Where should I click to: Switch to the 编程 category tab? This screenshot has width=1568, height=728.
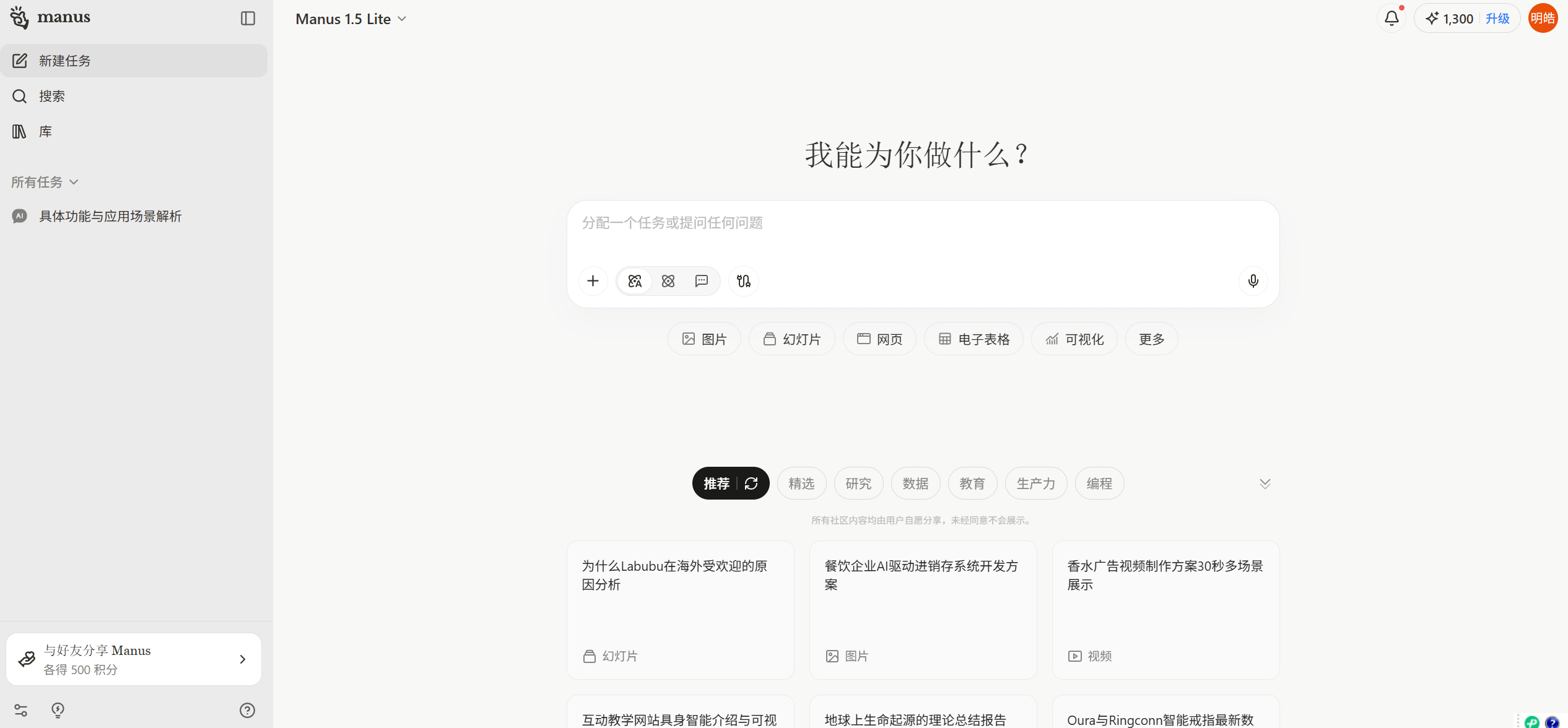pyautogui.click(x=1099, y=483)
